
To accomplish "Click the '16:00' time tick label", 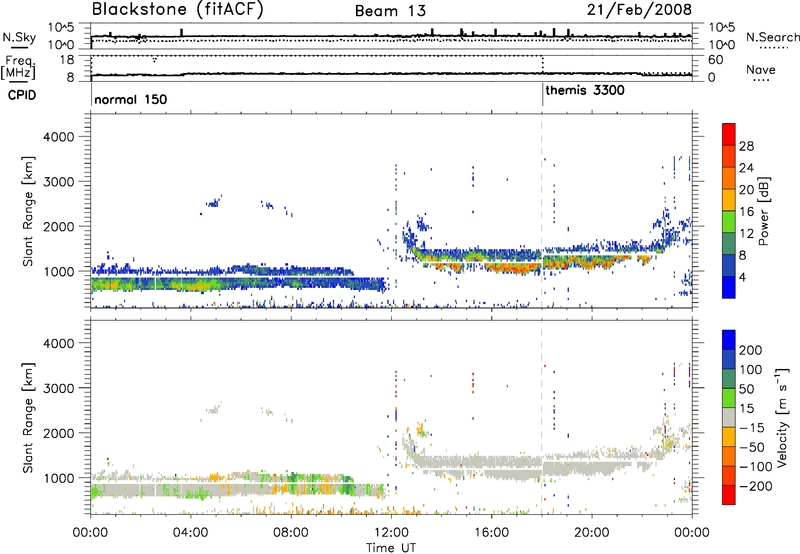I will [x=491, y=533].
